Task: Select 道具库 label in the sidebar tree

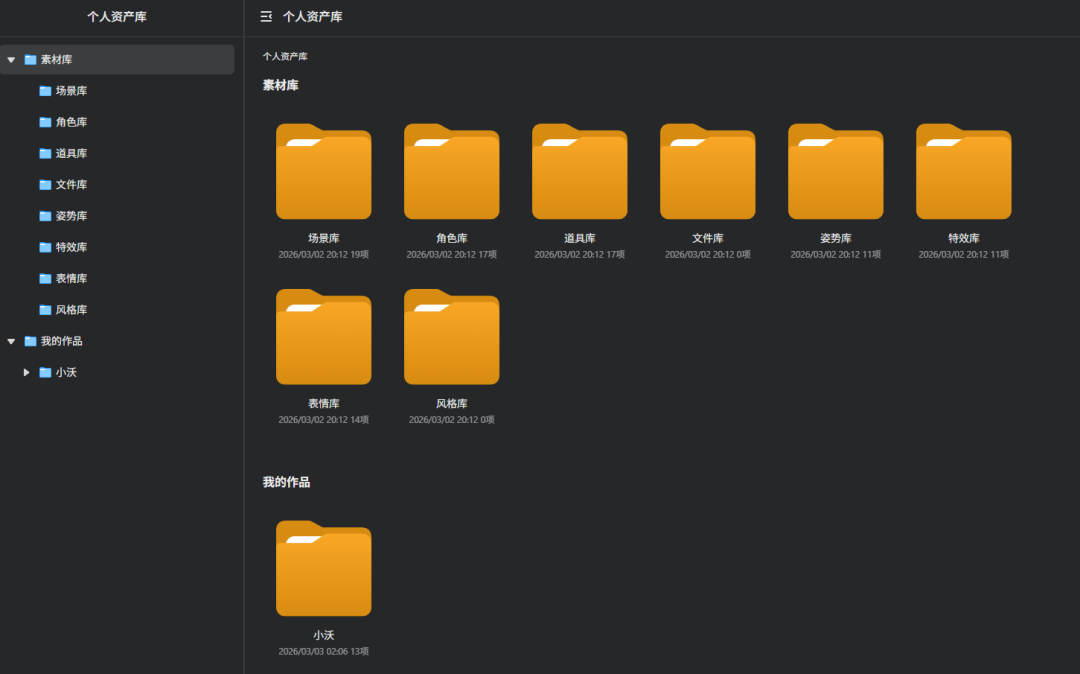Action: (x=72, y=154)
